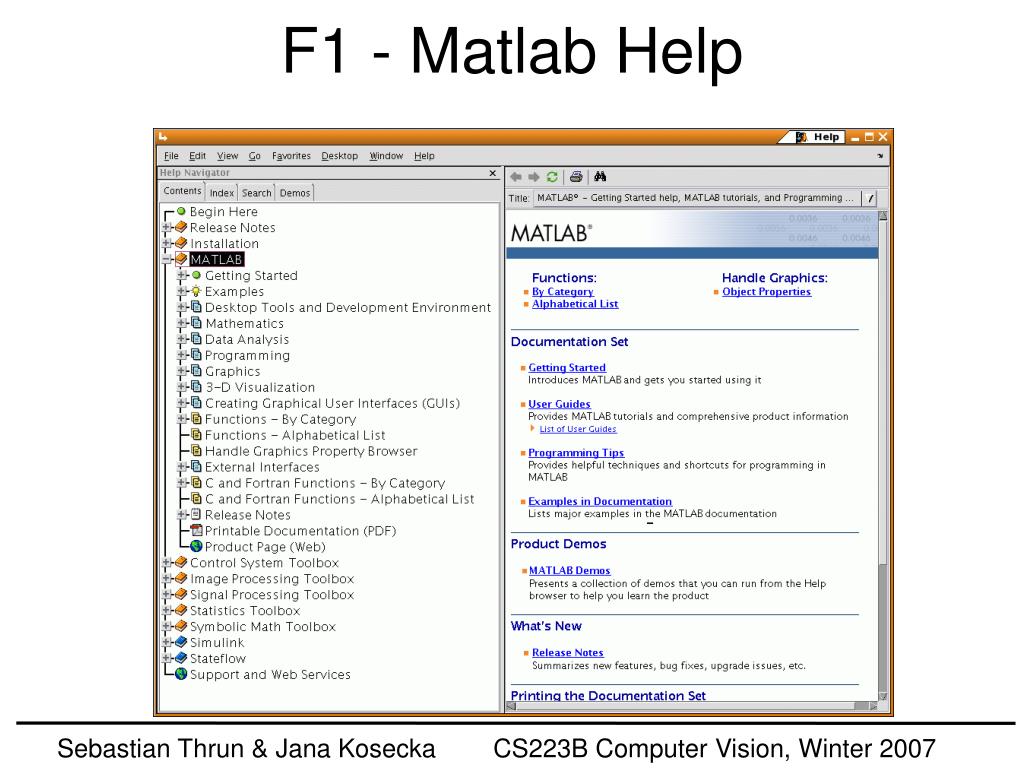Click the Back arrow in help browser toolbar
Image resolution: width=1024 pixels, height=768 pixels.
[x=516, y=176]
